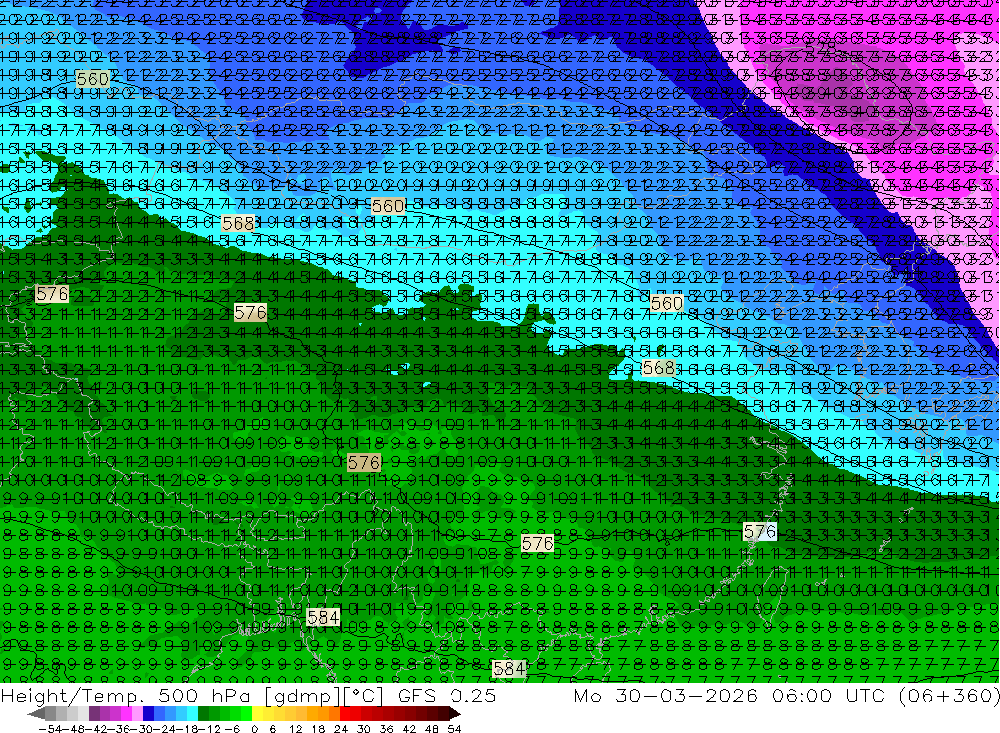Screen dimensions: 1000x733
Task: Click legend value 30
Action: point(364,729)
